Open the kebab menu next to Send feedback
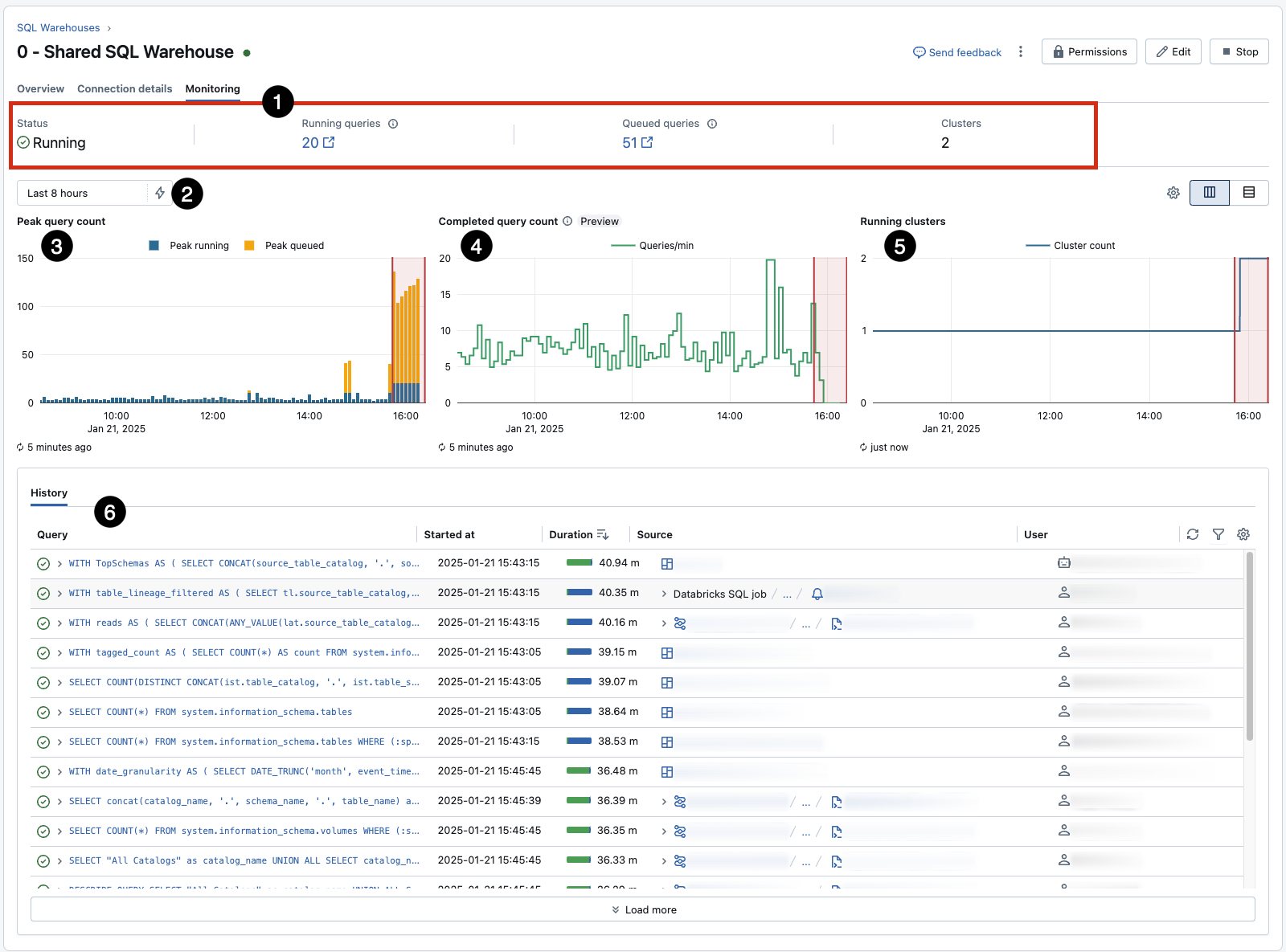 [x=1021, y=51]
